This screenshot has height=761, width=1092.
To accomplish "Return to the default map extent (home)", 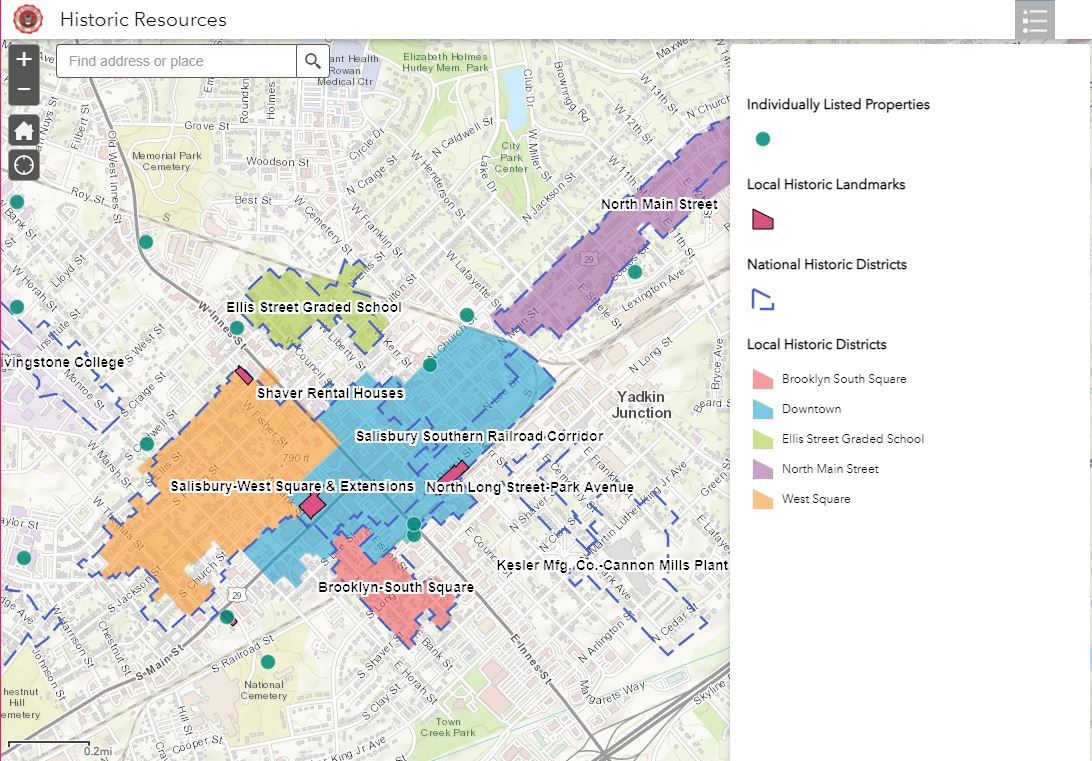I will pos(24,130).
